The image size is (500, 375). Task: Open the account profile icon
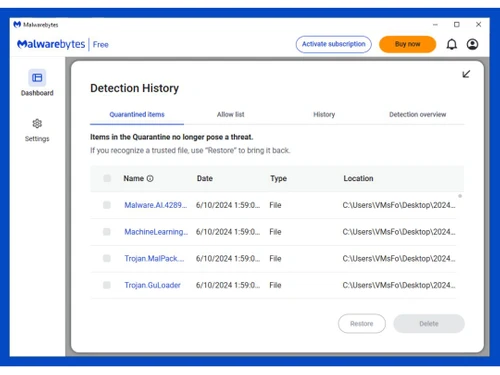click(472, 44)
